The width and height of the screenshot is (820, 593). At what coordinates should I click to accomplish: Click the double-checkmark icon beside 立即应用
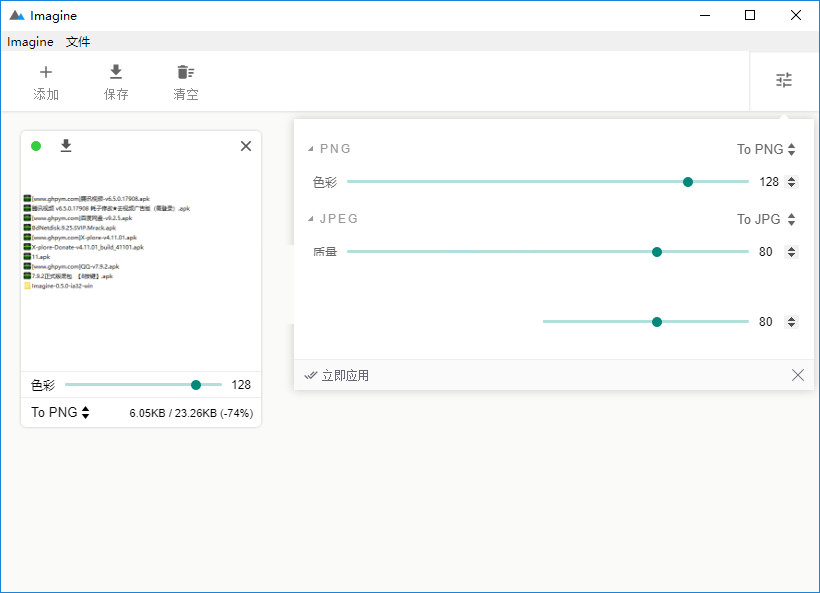[x=312, y=375]
